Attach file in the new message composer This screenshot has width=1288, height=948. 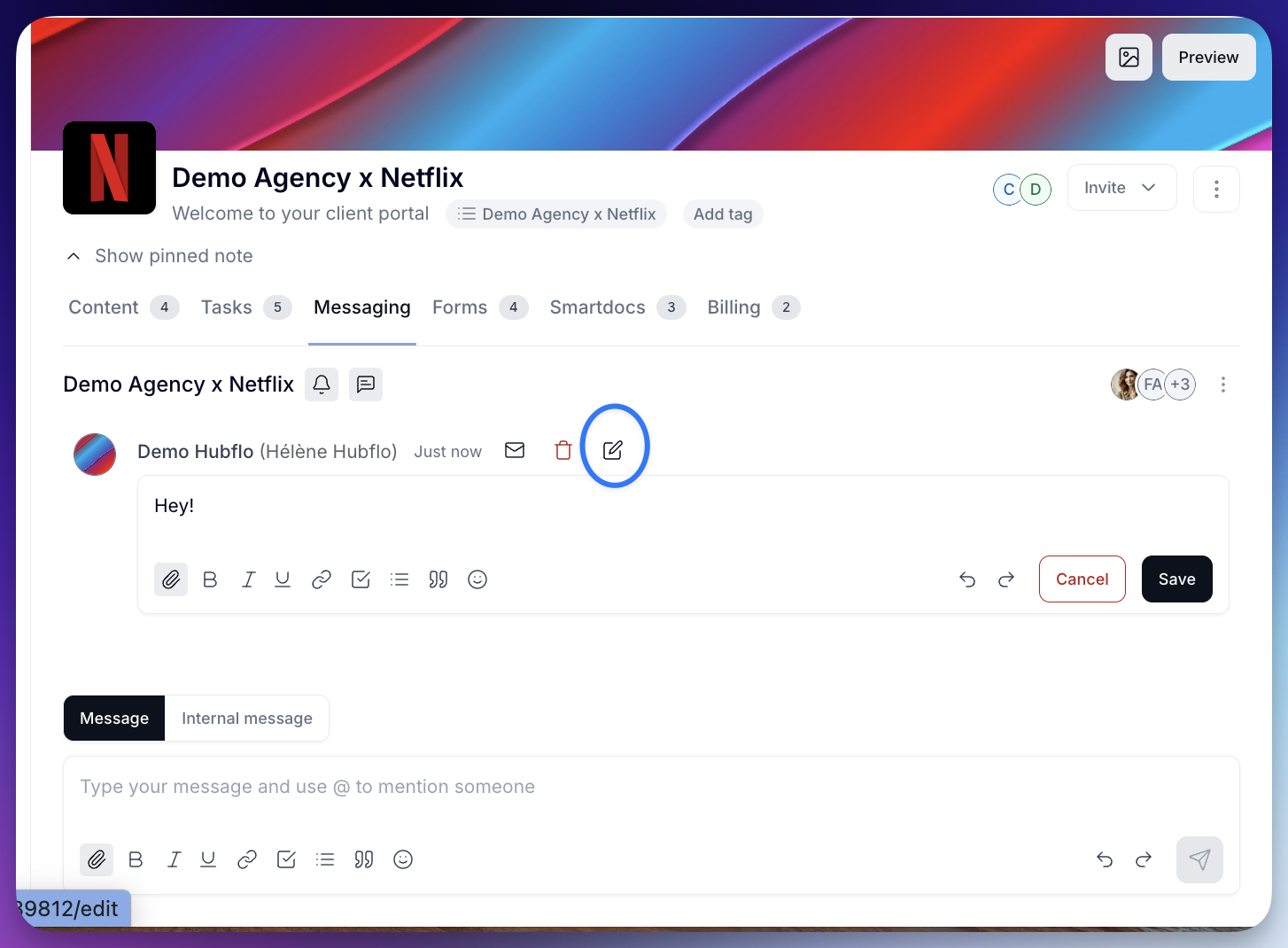97,859
